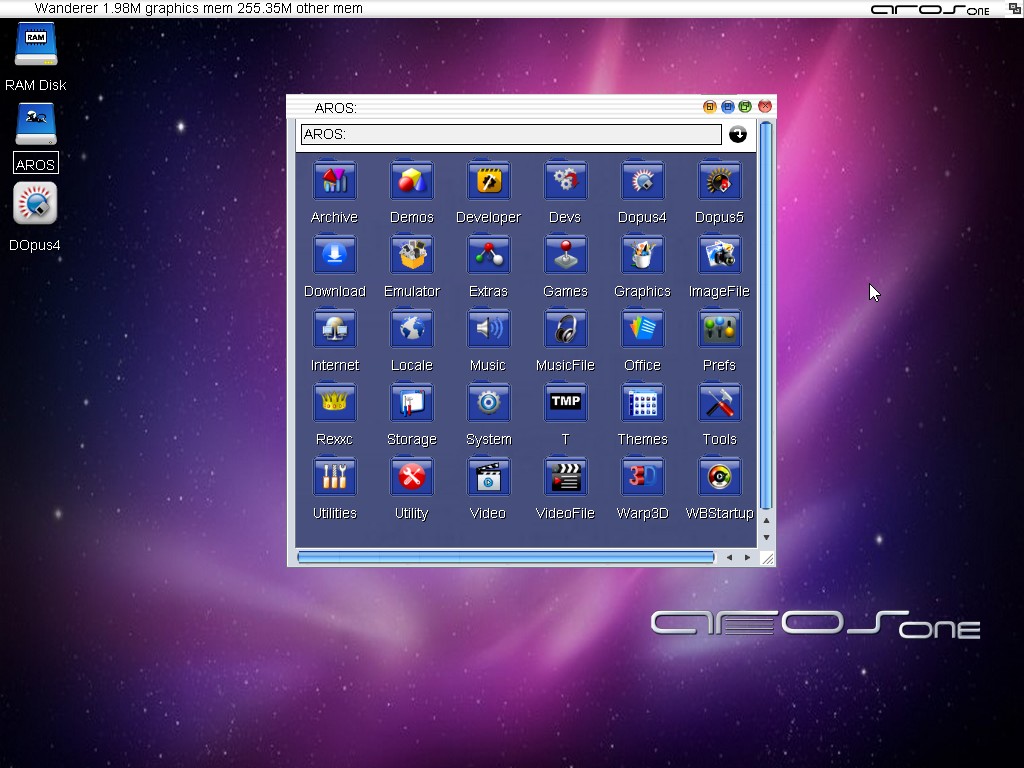Screen dimensions: 1024x768
Task: Open the Prefs drawer icon
Action: tap(719, 329)
